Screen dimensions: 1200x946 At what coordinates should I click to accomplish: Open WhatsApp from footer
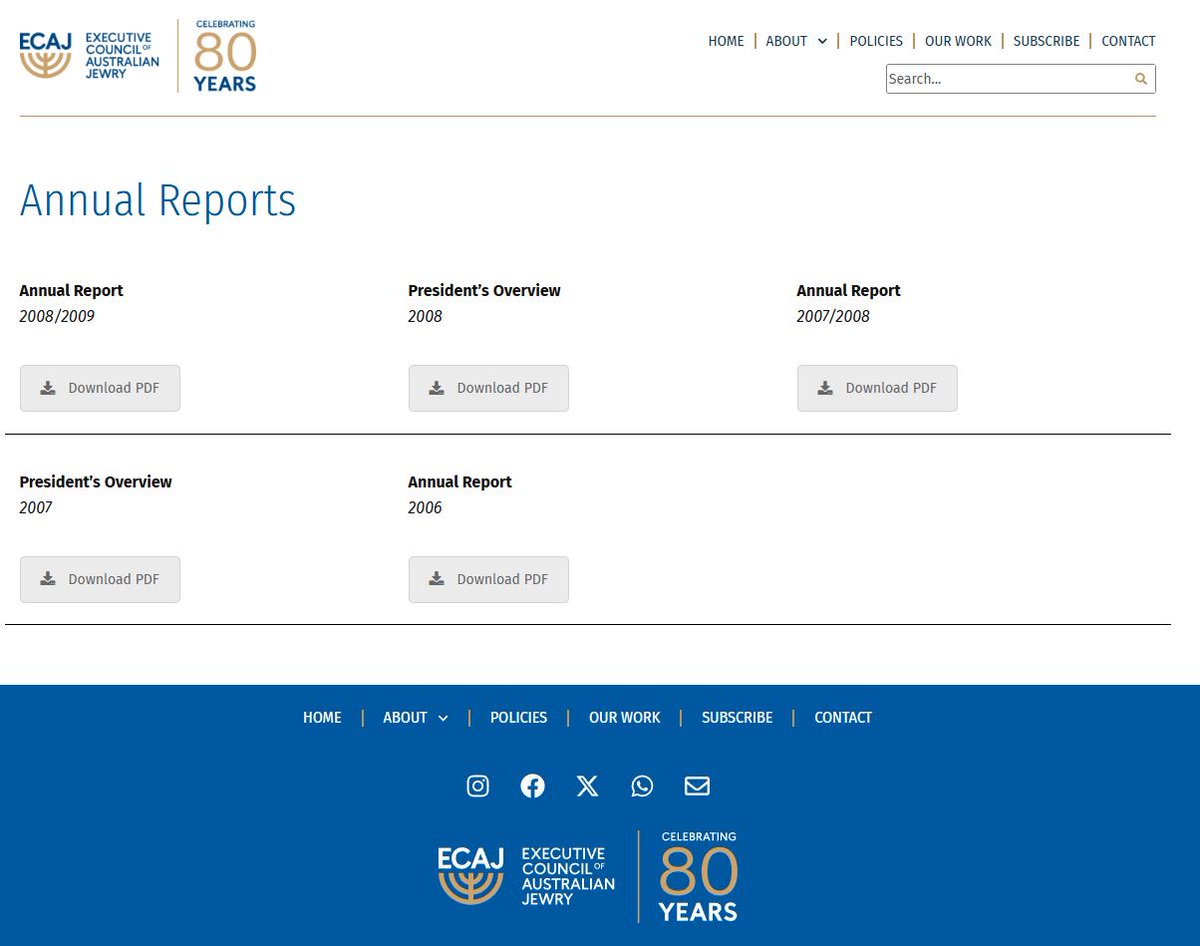(642, 786)
